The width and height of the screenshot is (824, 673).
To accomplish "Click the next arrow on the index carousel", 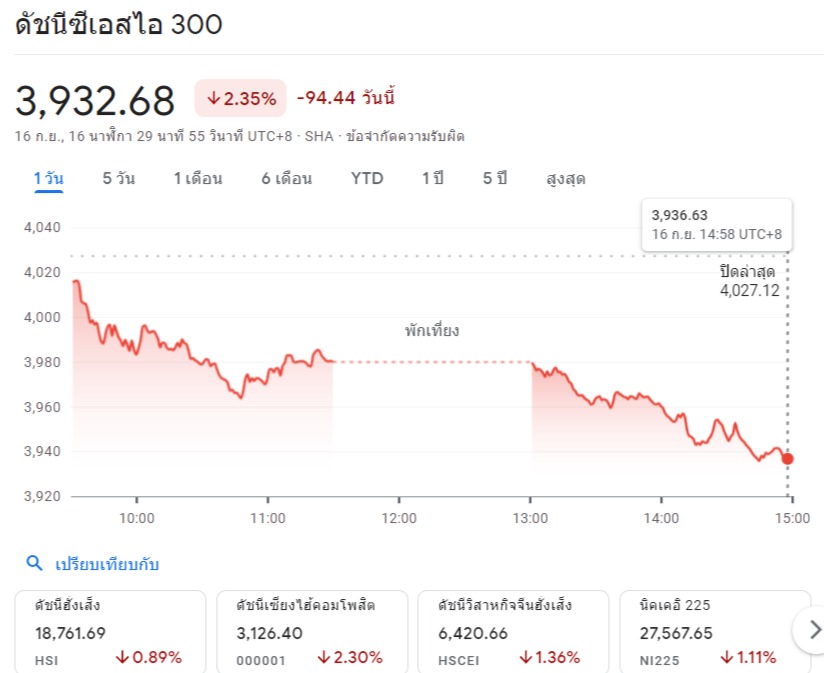I will pos(813,629).
